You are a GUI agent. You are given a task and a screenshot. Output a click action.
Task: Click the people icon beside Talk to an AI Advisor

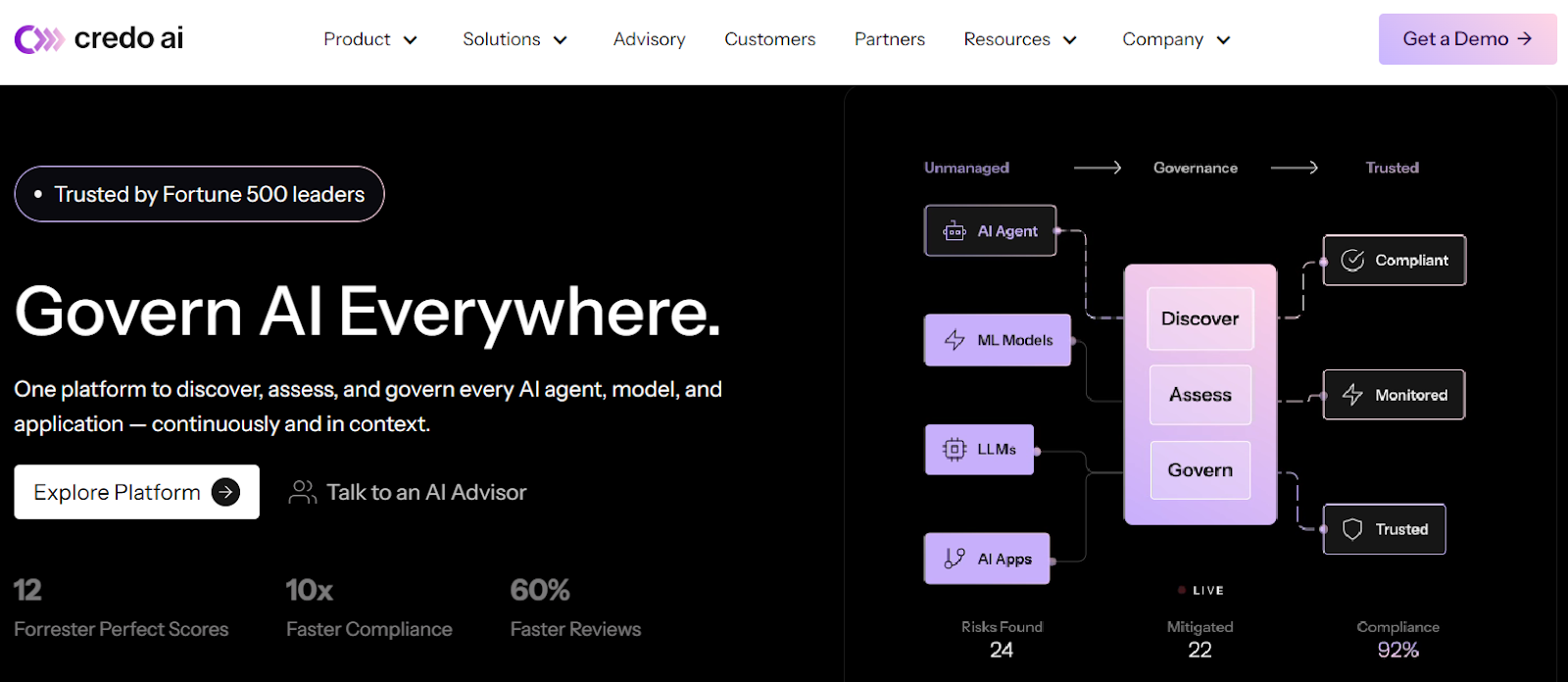point(302,492)
